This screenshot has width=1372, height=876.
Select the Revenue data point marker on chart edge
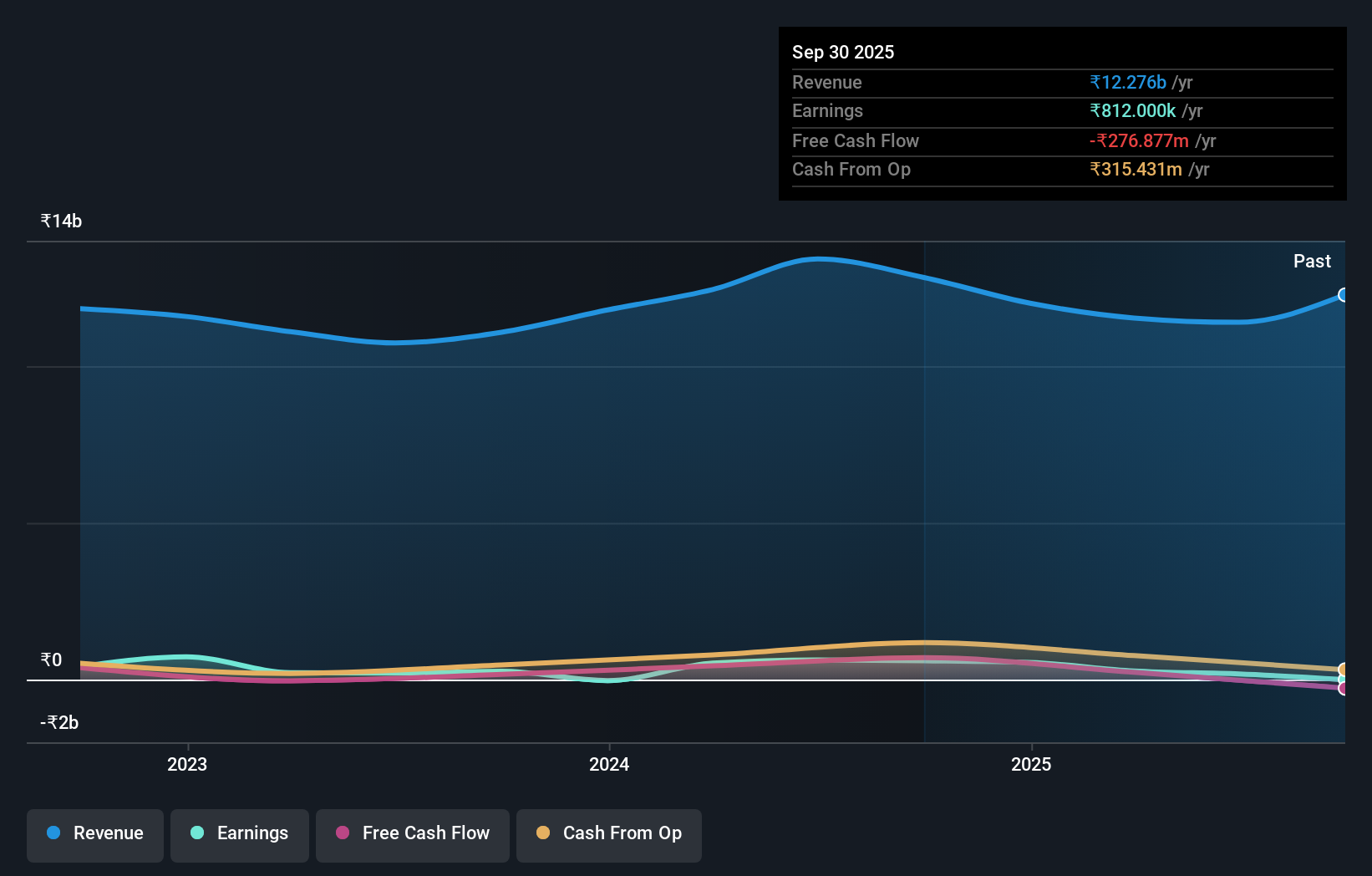click(x=1343, y=295)
